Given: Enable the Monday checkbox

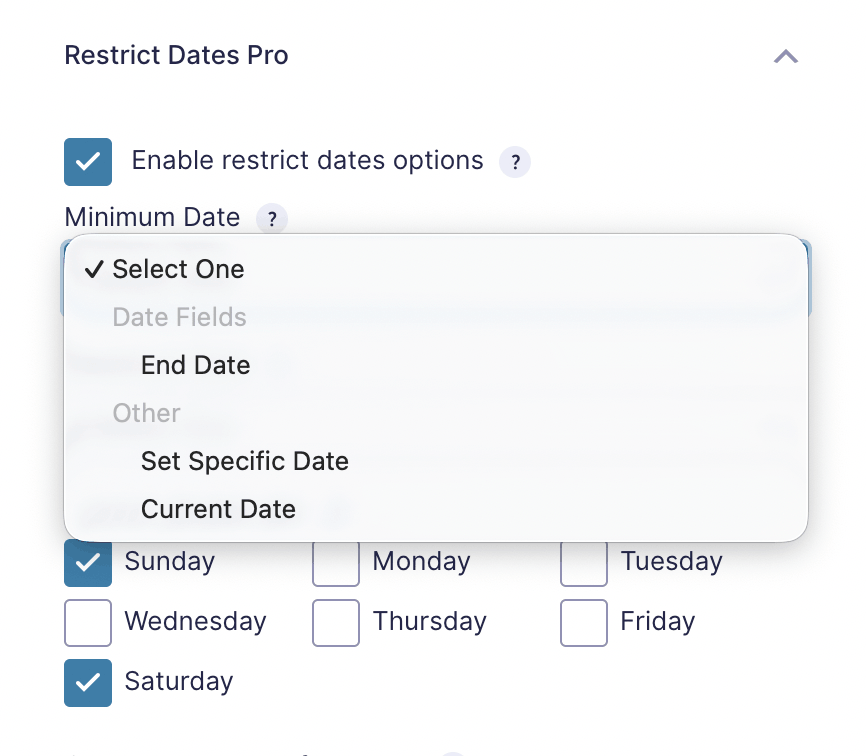Looking at the screenshot, I should (x=336, y=563).
